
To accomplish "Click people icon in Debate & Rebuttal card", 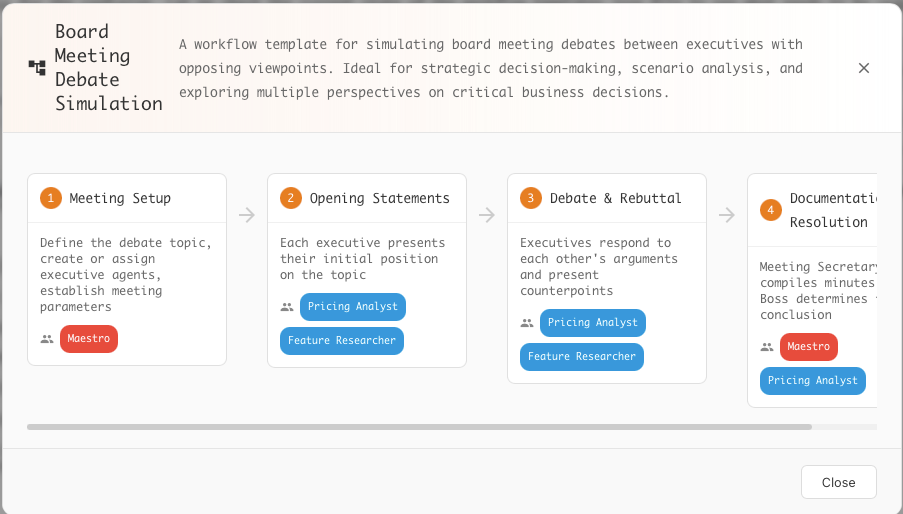I will point(527,323).
